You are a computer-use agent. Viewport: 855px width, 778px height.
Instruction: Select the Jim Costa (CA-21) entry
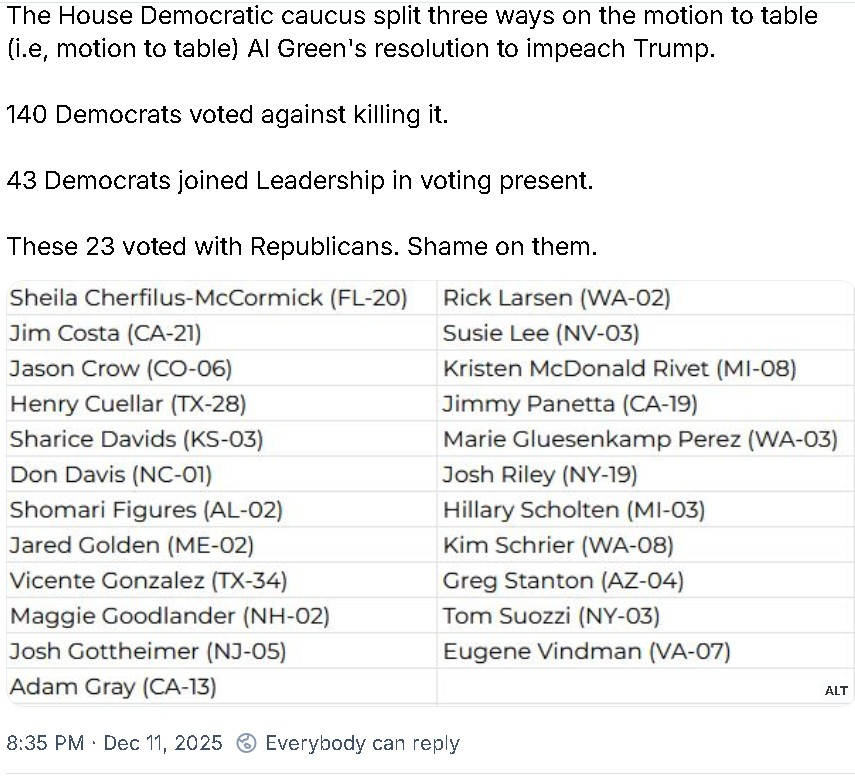(112, 333)
